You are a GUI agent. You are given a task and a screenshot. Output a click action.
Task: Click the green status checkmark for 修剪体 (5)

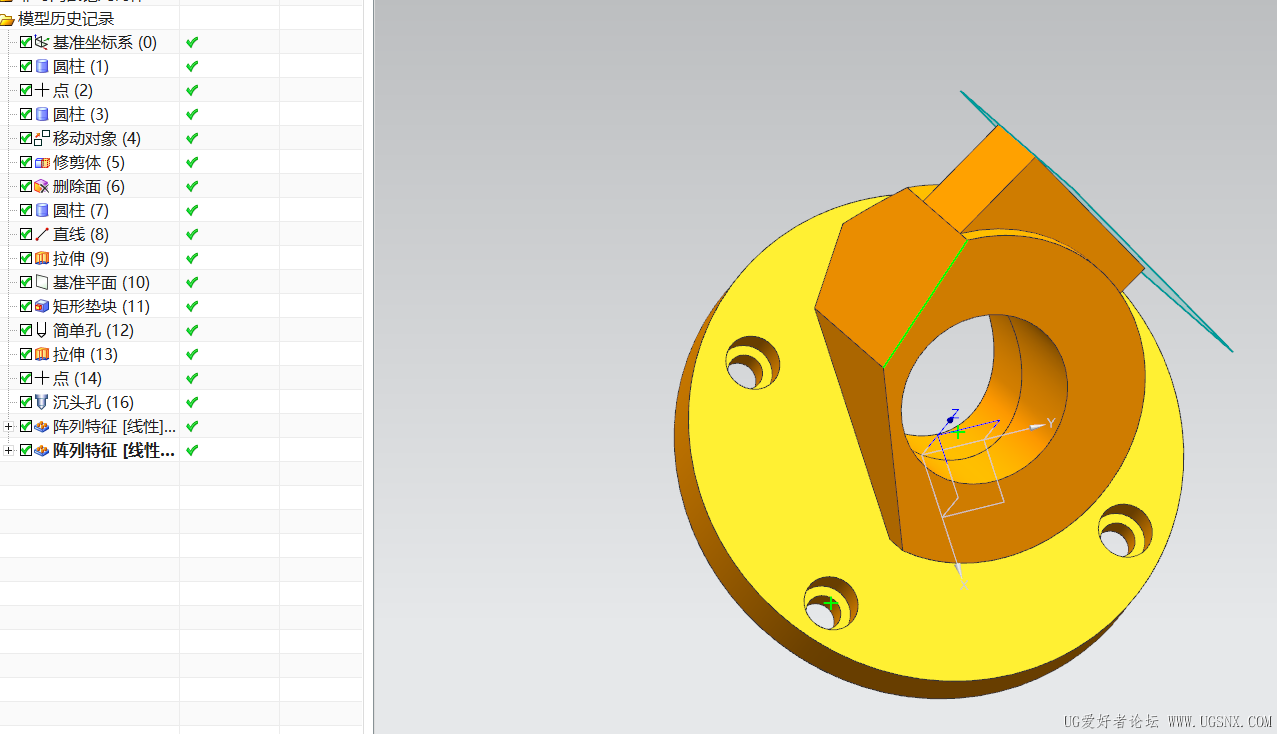coord(192,162)
